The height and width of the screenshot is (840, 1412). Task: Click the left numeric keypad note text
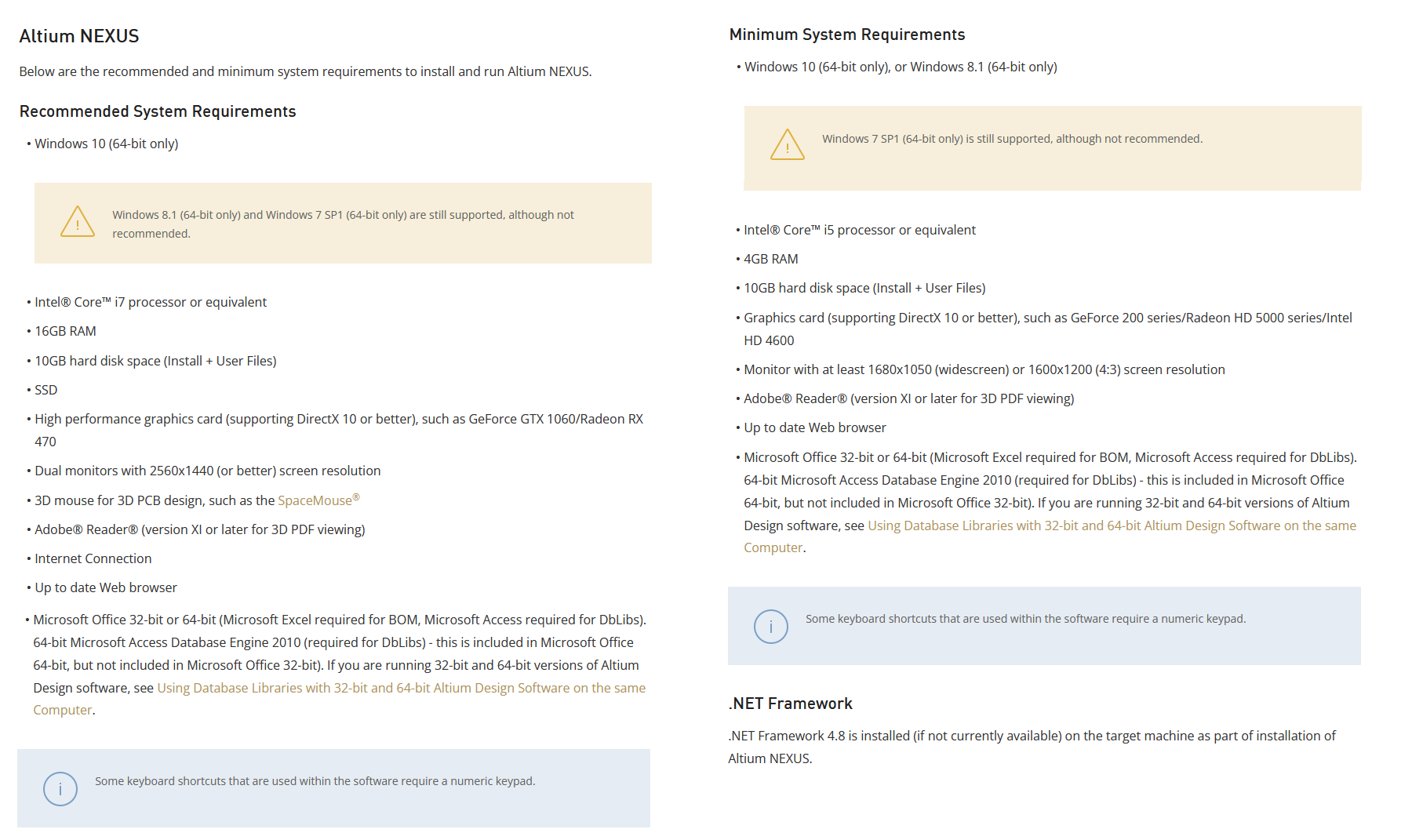(x=315, y=781)
